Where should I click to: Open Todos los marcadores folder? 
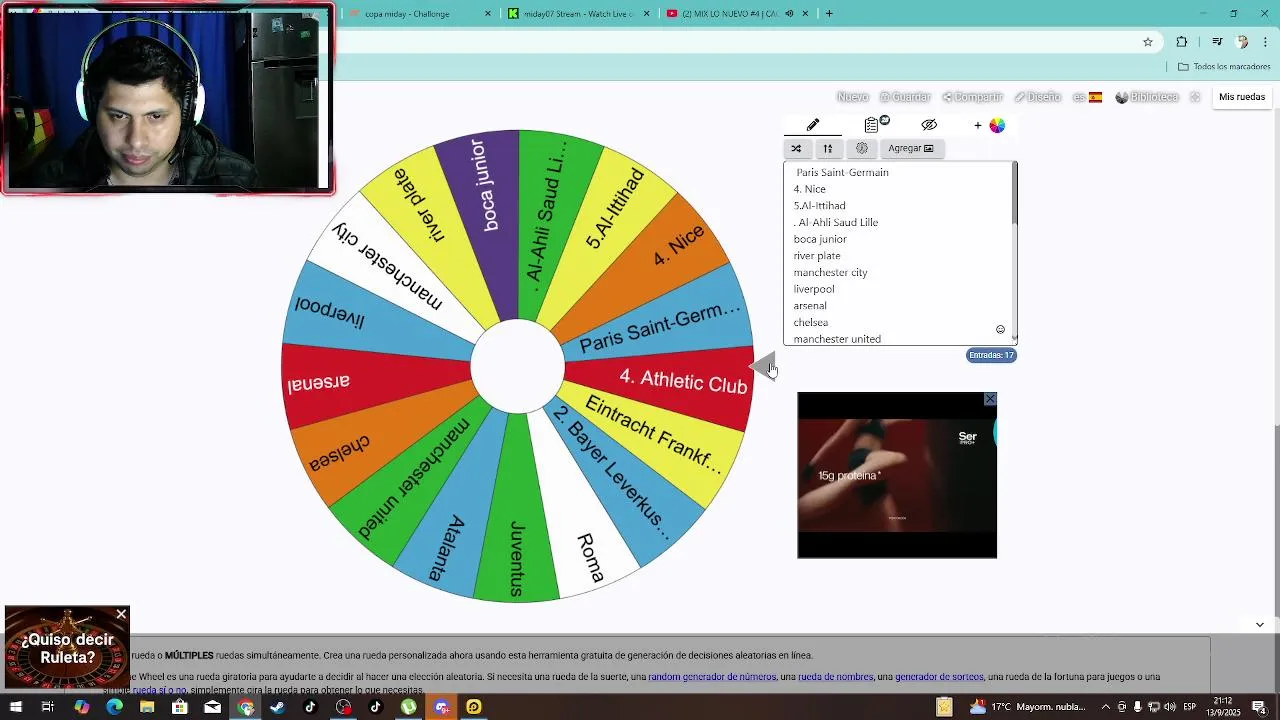[1224, 67]
